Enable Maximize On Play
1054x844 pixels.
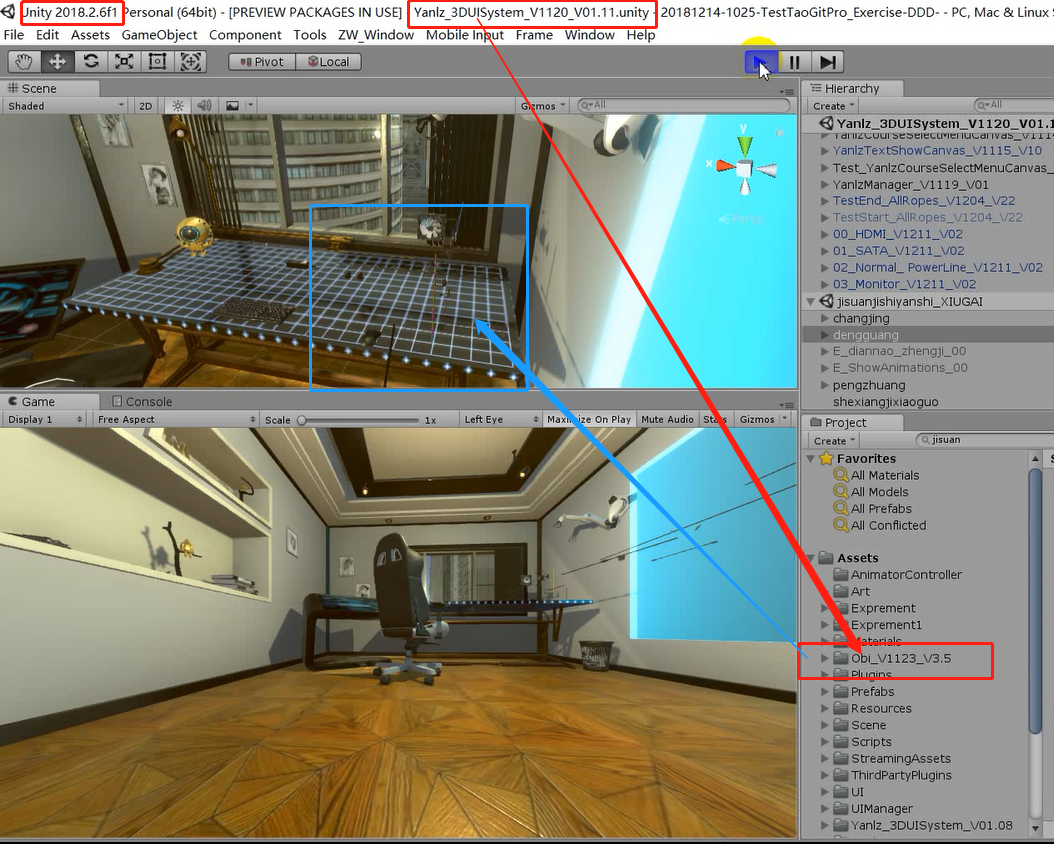[588, 419]
